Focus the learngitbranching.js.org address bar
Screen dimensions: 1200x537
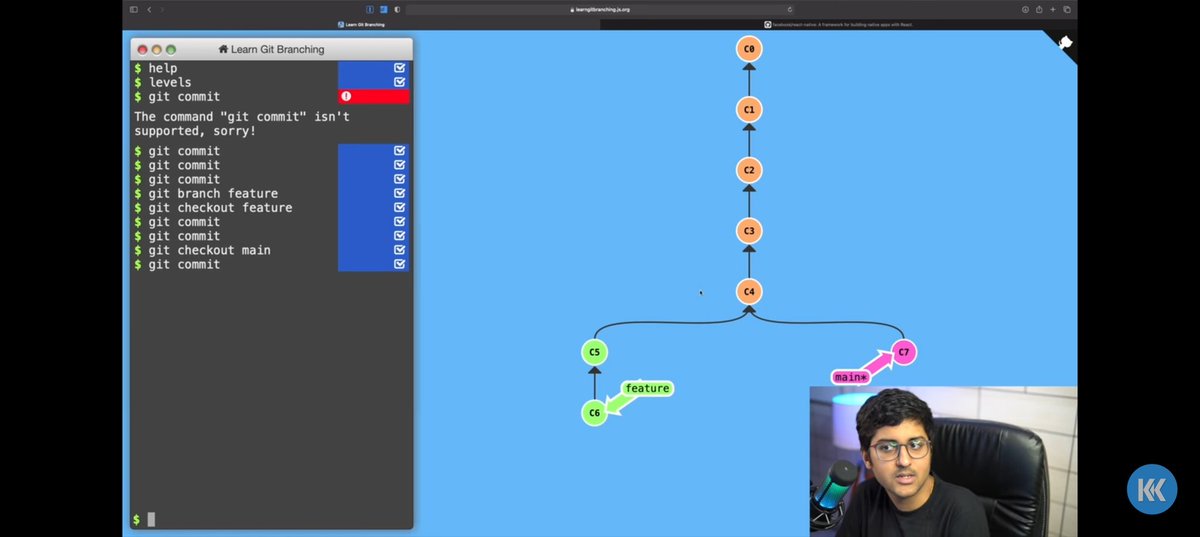600,9
